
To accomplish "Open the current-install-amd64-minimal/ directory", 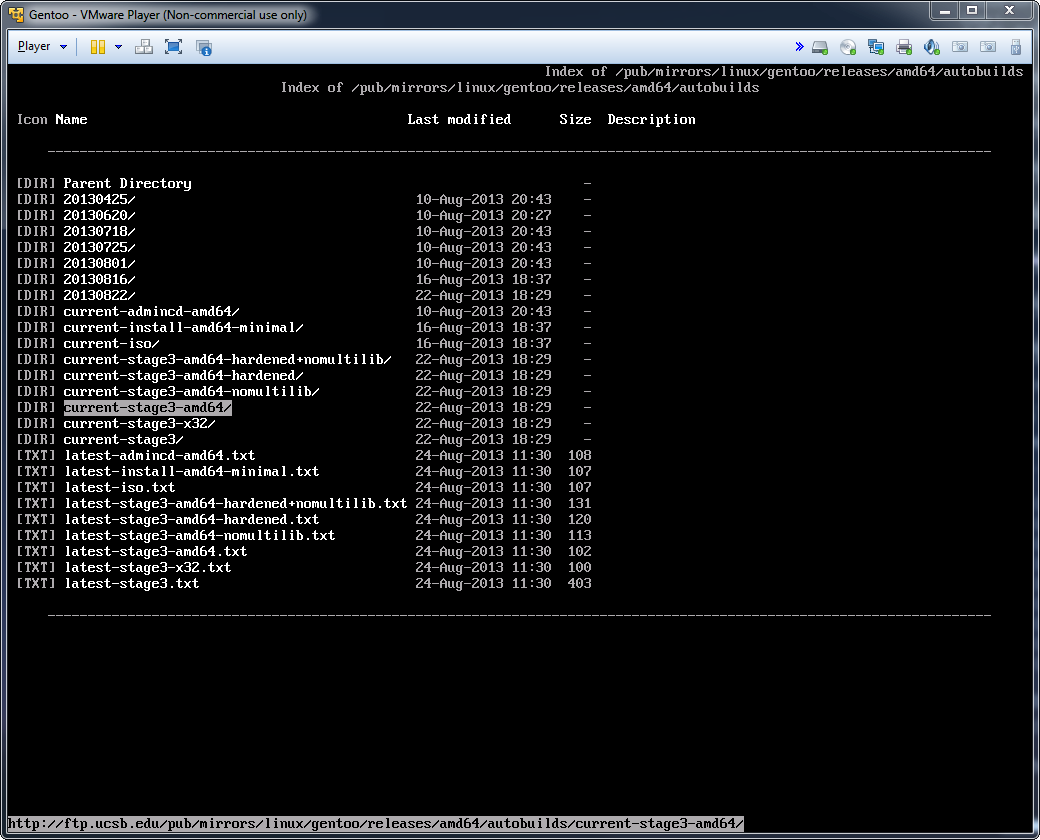I will 184,327.
